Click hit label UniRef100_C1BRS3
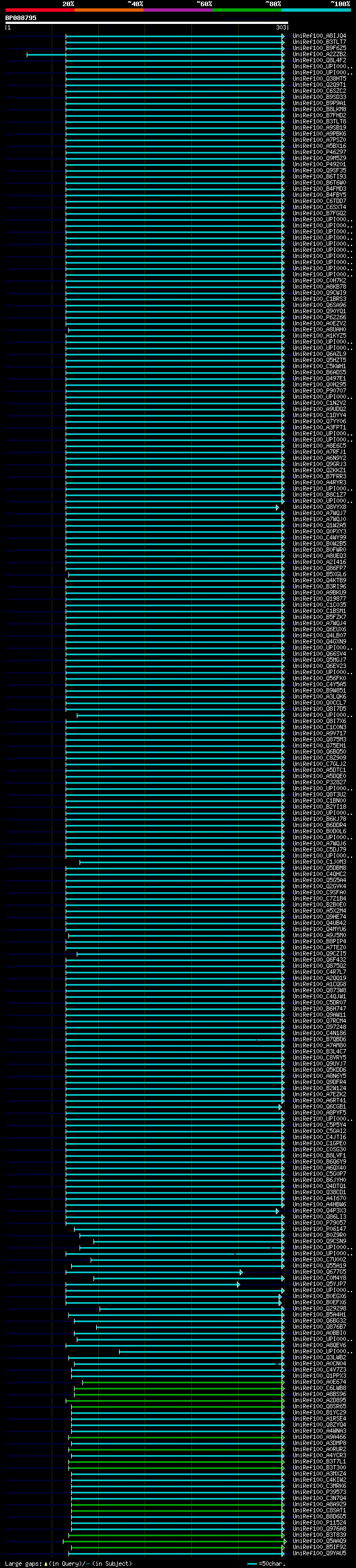Image resolution: width=356 pixels, height=1568 pixels. (319, 299)
